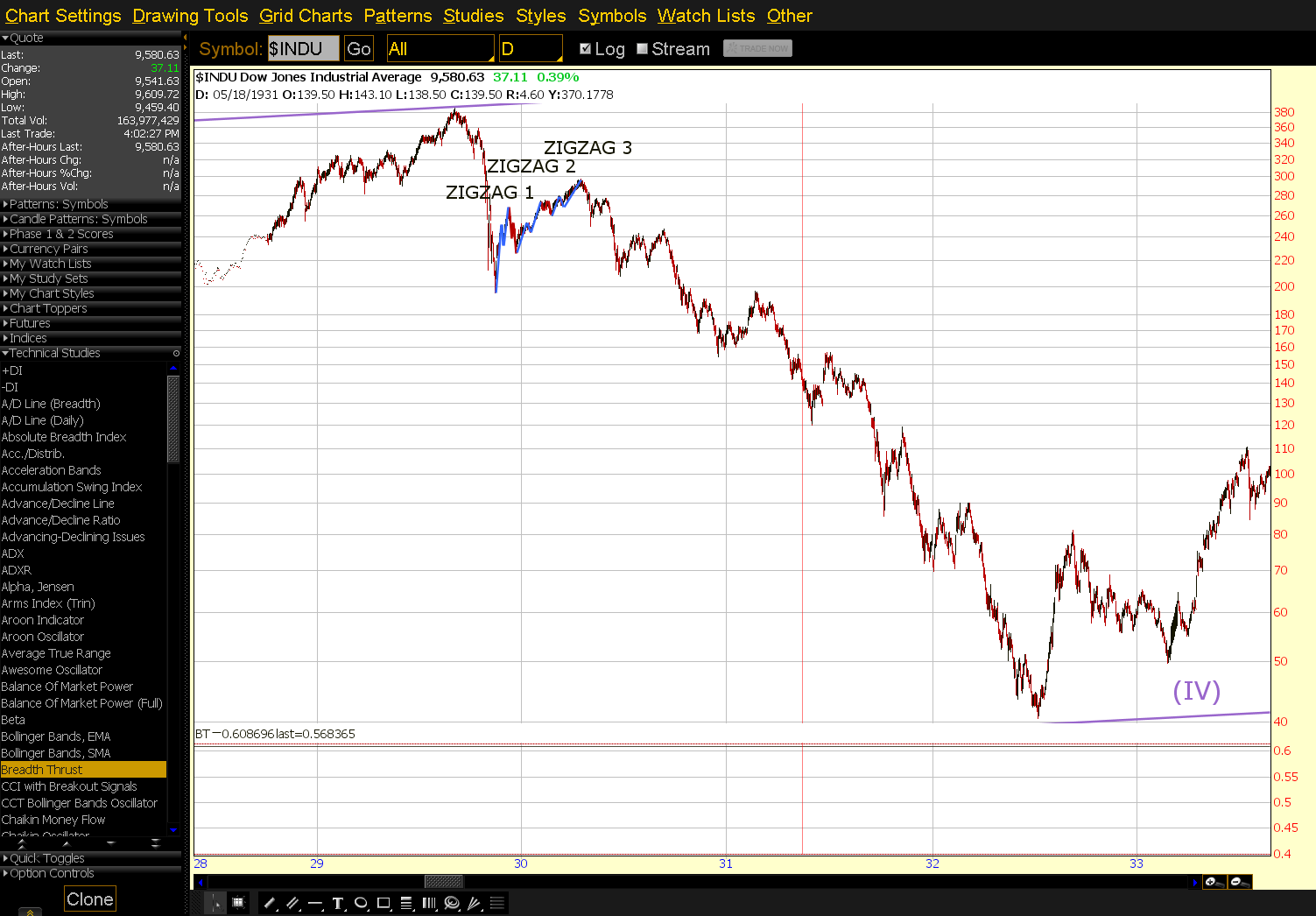1316x916 pixels.
Task: Select the horizontal line drawing tool
Action: [315, 903]
